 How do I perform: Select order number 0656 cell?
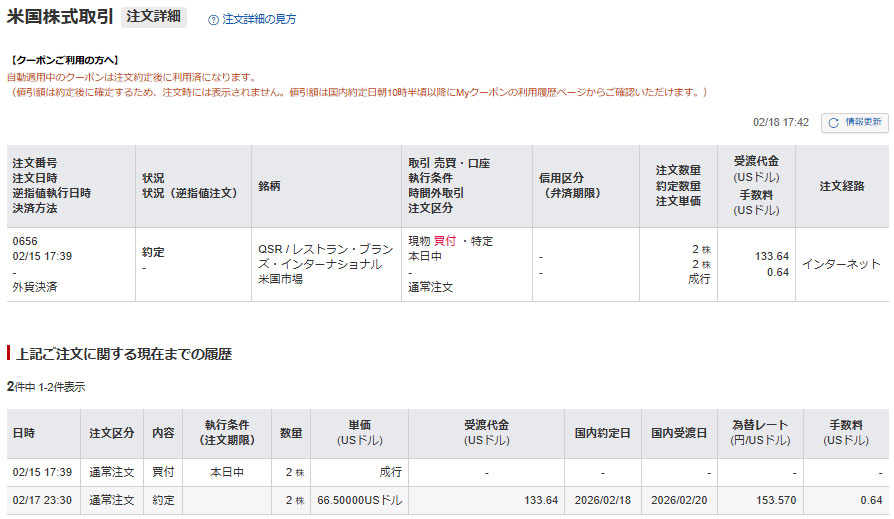25,241
